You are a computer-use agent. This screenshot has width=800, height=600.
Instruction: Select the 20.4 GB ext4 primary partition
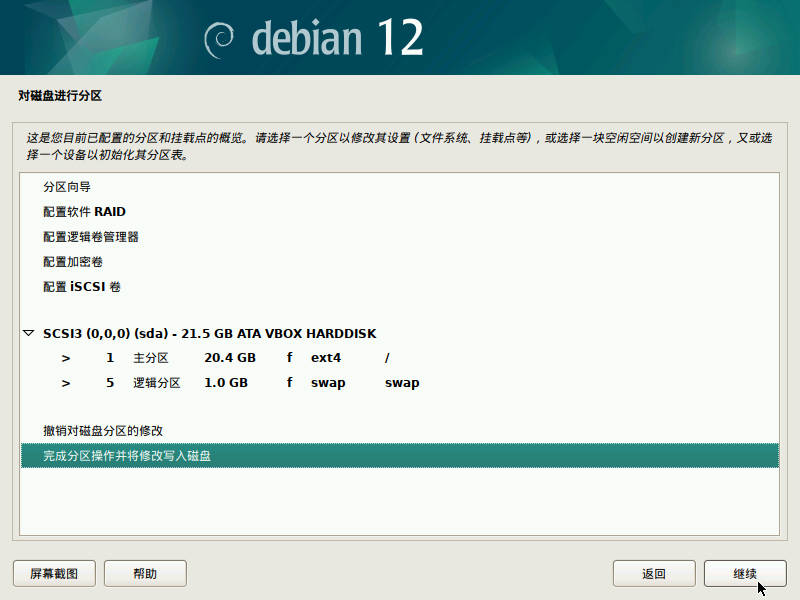coord(400,358)
